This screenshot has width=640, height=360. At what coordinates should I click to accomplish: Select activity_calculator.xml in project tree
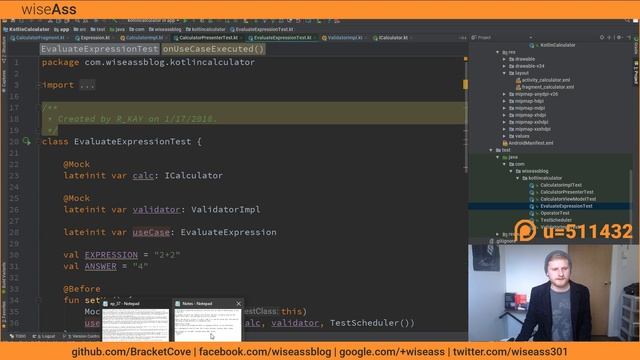(x=546, y=80)
